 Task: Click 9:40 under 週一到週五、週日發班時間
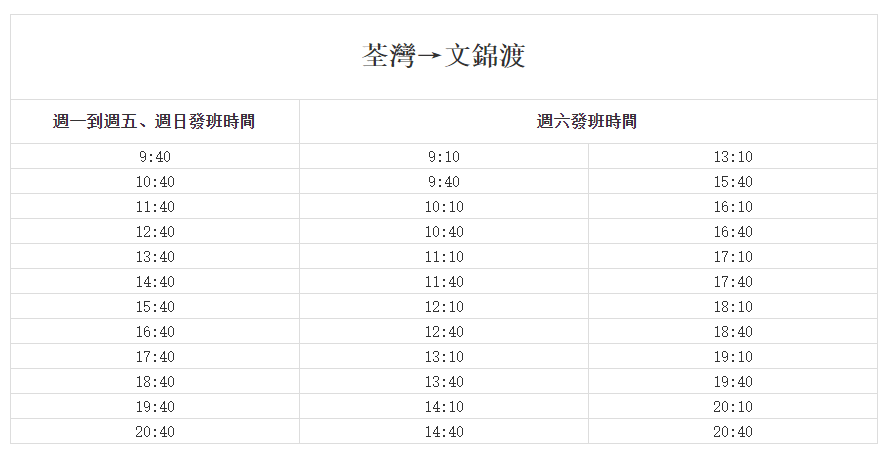[x=155, y=157]
